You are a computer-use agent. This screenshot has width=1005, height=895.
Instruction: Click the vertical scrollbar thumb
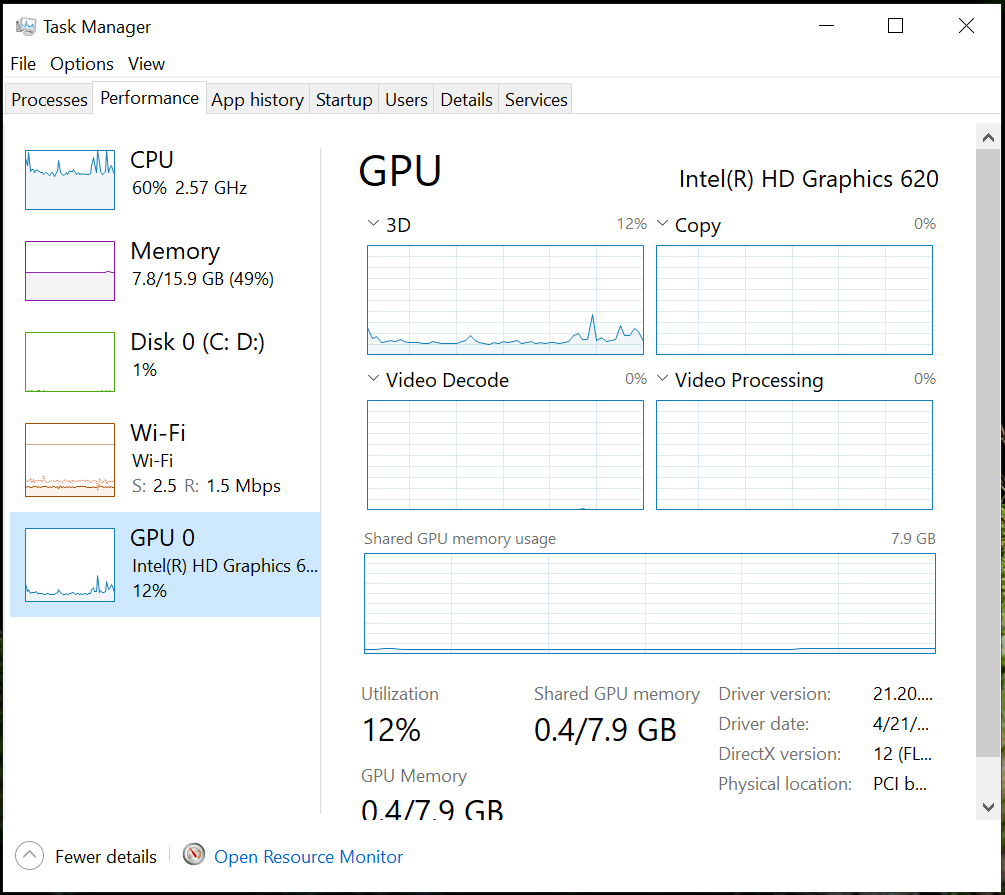point(988,453)
